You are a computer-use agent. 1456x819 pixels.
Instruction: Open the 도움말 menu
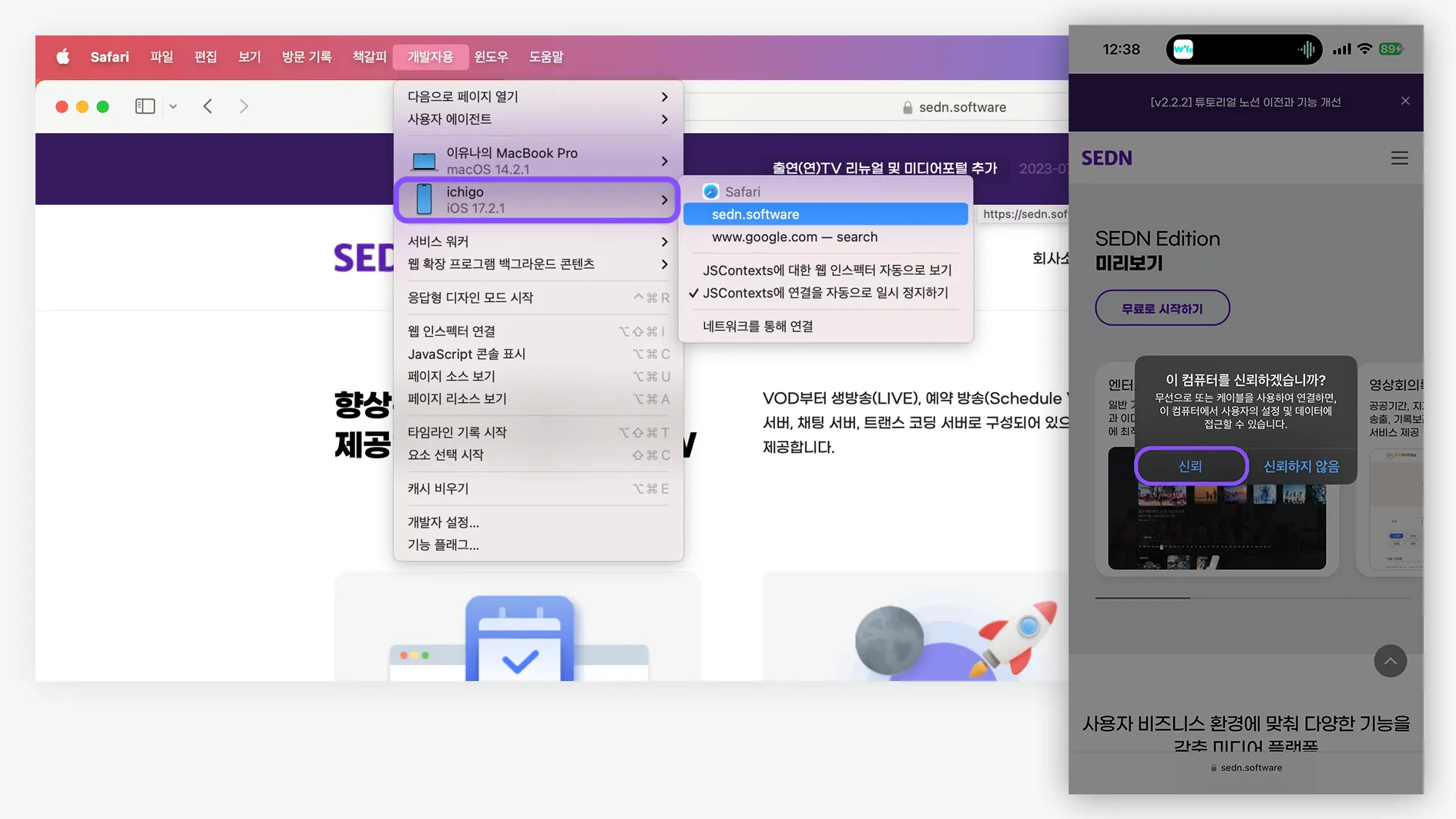coord(546,56)
